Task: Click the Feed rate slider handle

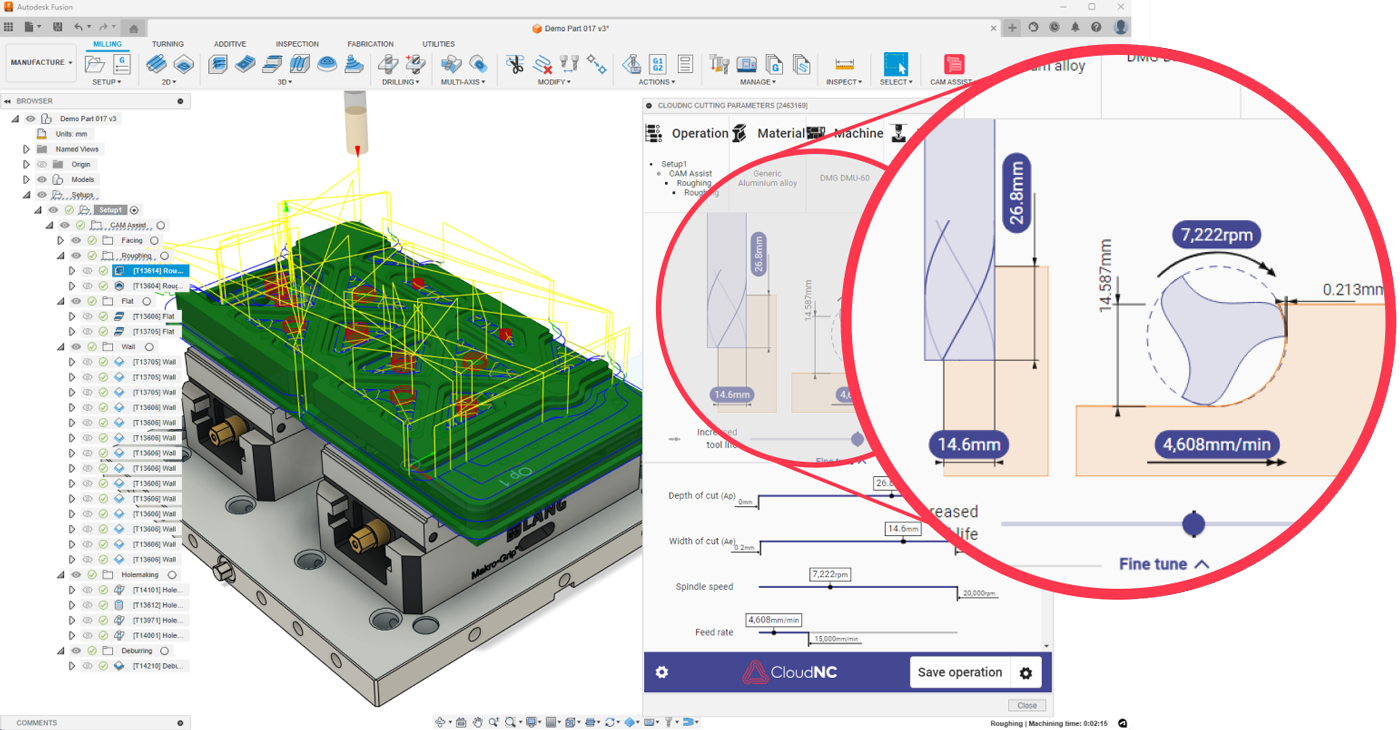Action: pos(773,632)
